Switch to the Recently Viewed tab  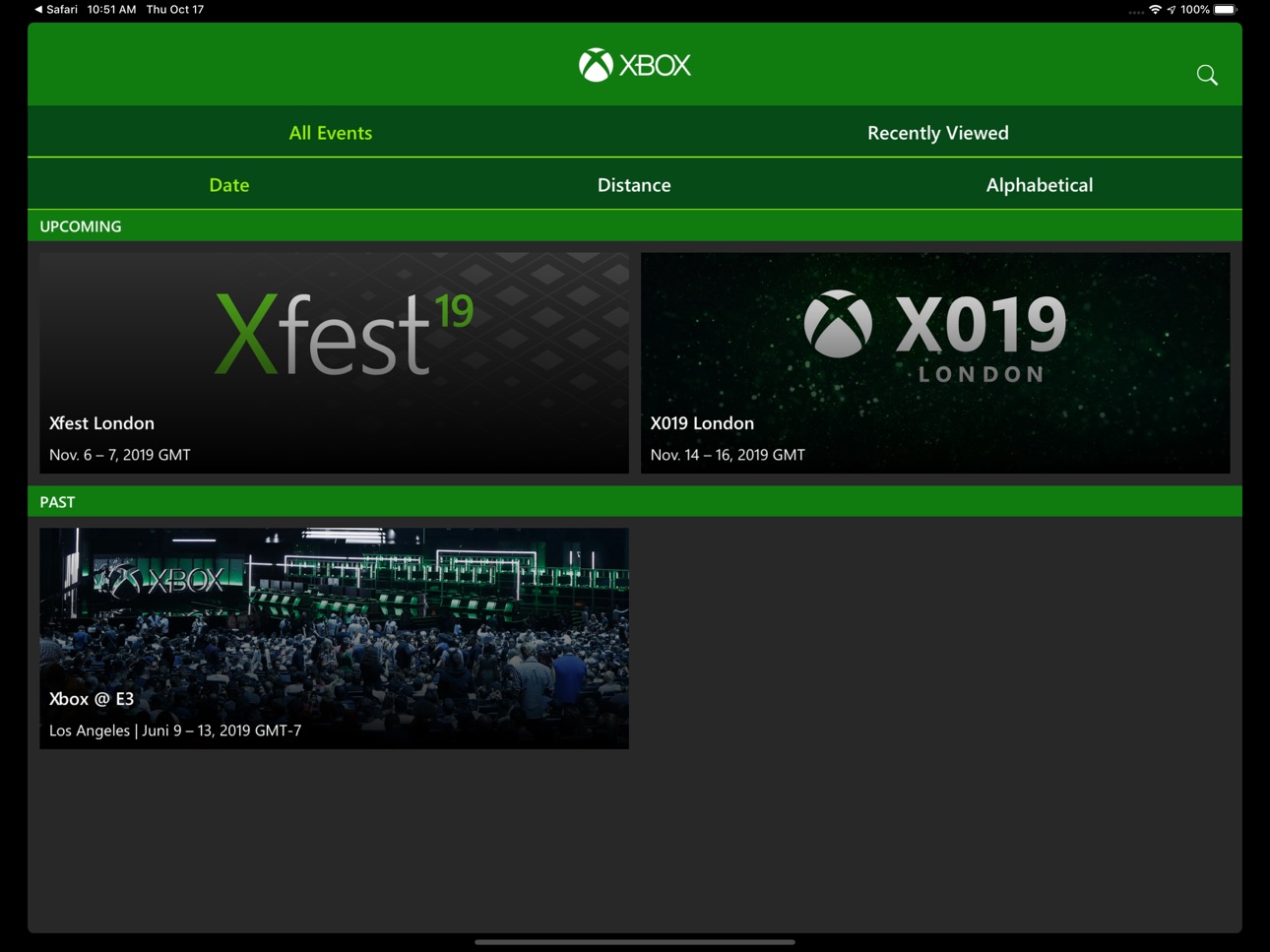pos(938,132)
